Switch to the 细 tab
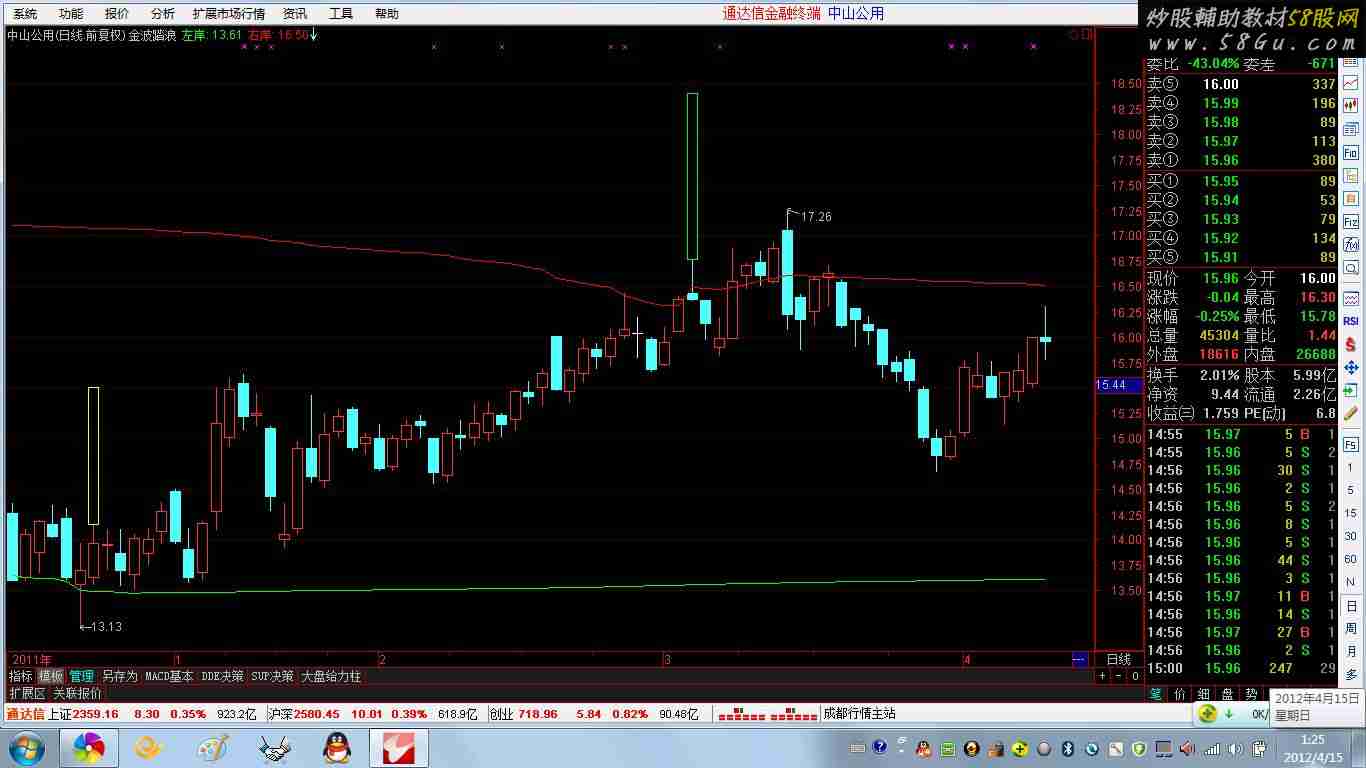This screenshot has width=1366, height=768. (x=1204, y=693)
